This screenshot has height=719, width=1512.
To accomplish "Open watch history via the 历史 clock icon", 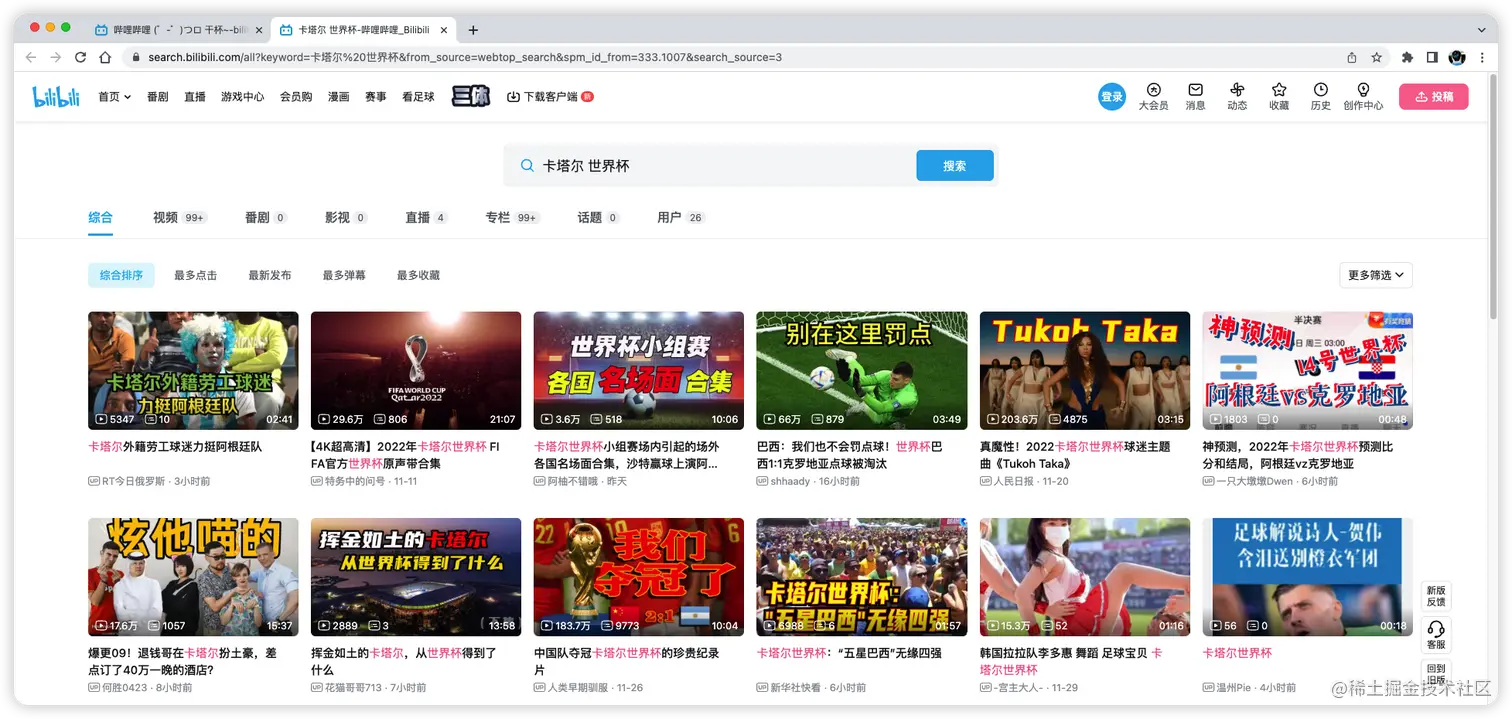I will click(x=1320, y=96).
